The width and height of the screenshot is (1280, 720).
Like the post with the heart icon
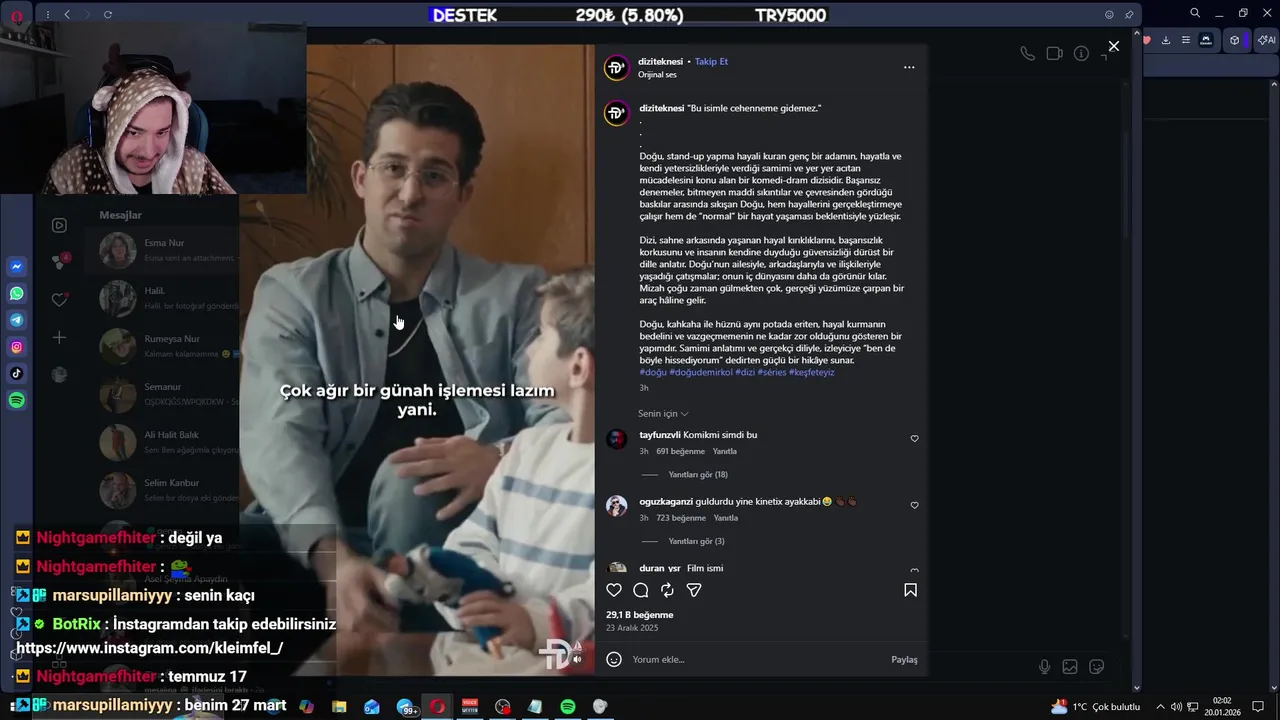coord(614,590)
